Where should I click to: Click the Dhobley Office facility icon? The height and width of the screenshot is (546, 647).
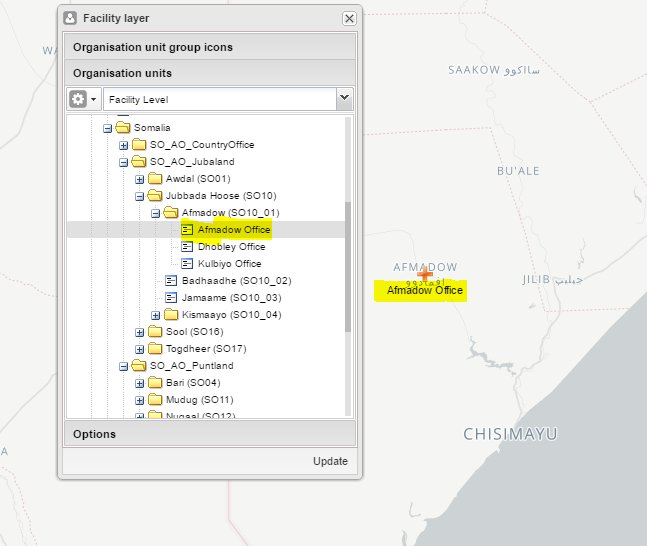coord(187,246)
